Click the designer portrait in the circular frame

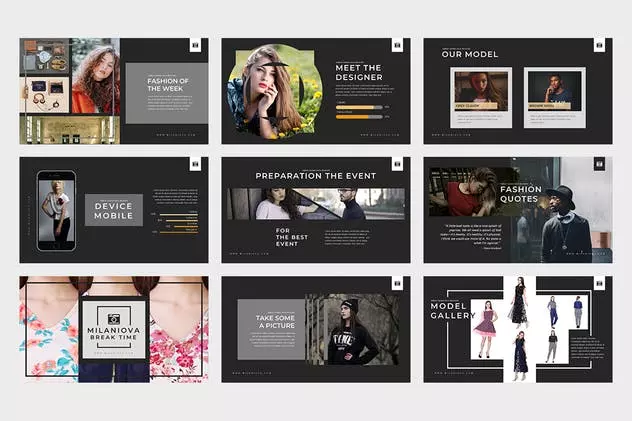pyautogui.click(x=275, y=92)
